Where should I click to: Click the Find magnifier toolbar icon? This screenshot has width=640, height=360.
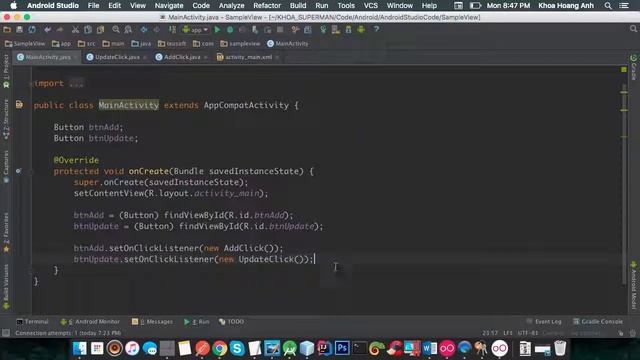(x=116, y=29)
